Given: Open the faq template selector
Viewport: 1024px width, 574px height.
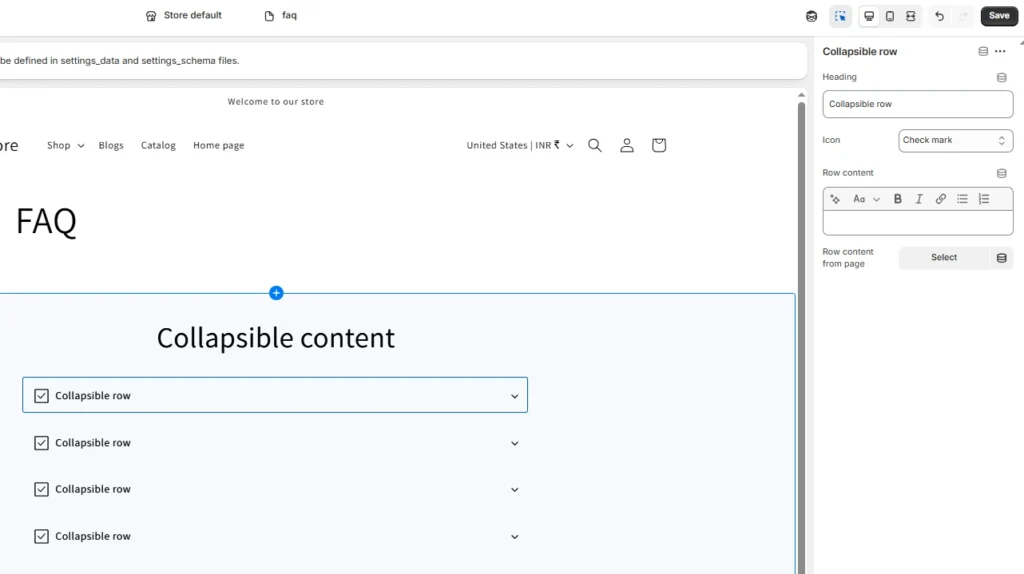Looking at the screenshot, I should click(x=281, y=15).
